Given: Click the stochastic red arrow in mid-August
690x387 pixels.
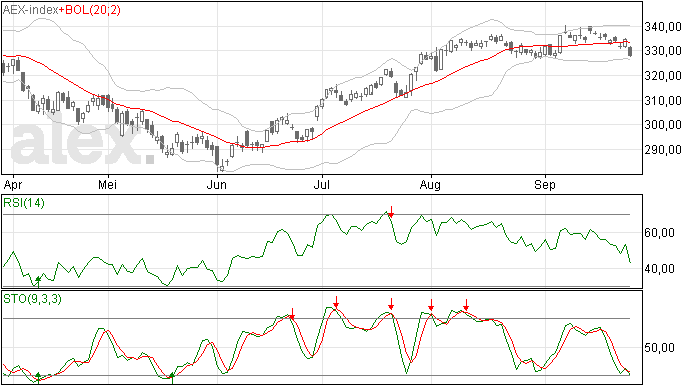Looking at the screenshot, I should [x=466, y=305].
